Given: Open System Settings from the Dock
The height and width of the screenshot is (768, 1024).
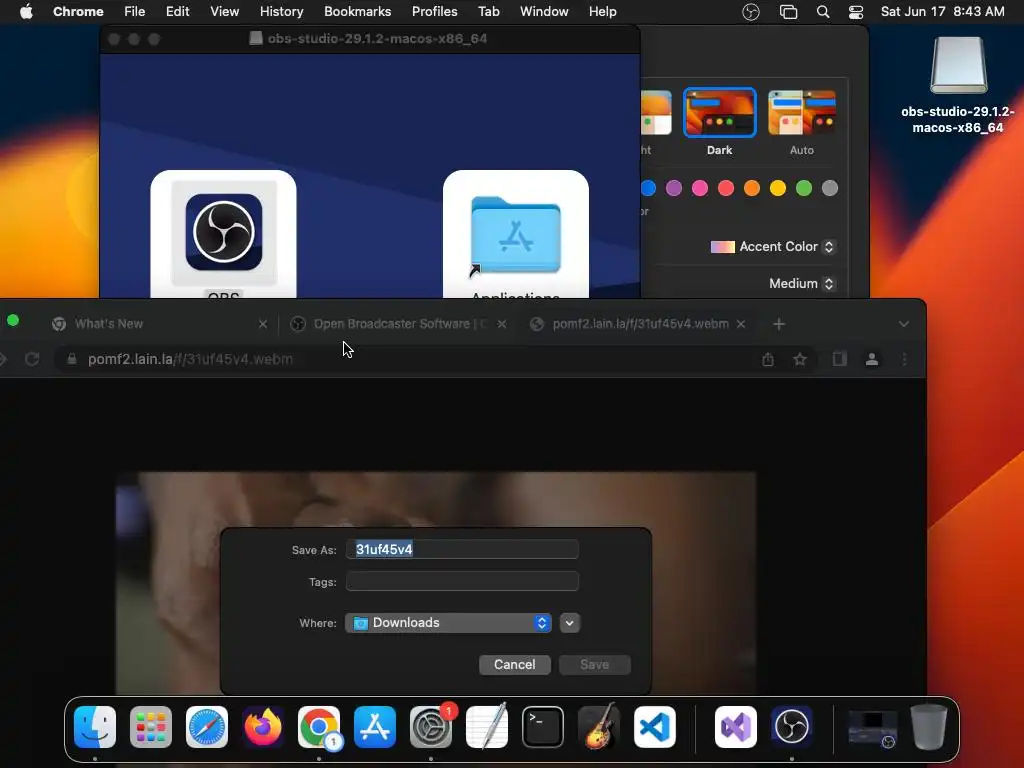Looking at the screenshot, I should [431, 727].
